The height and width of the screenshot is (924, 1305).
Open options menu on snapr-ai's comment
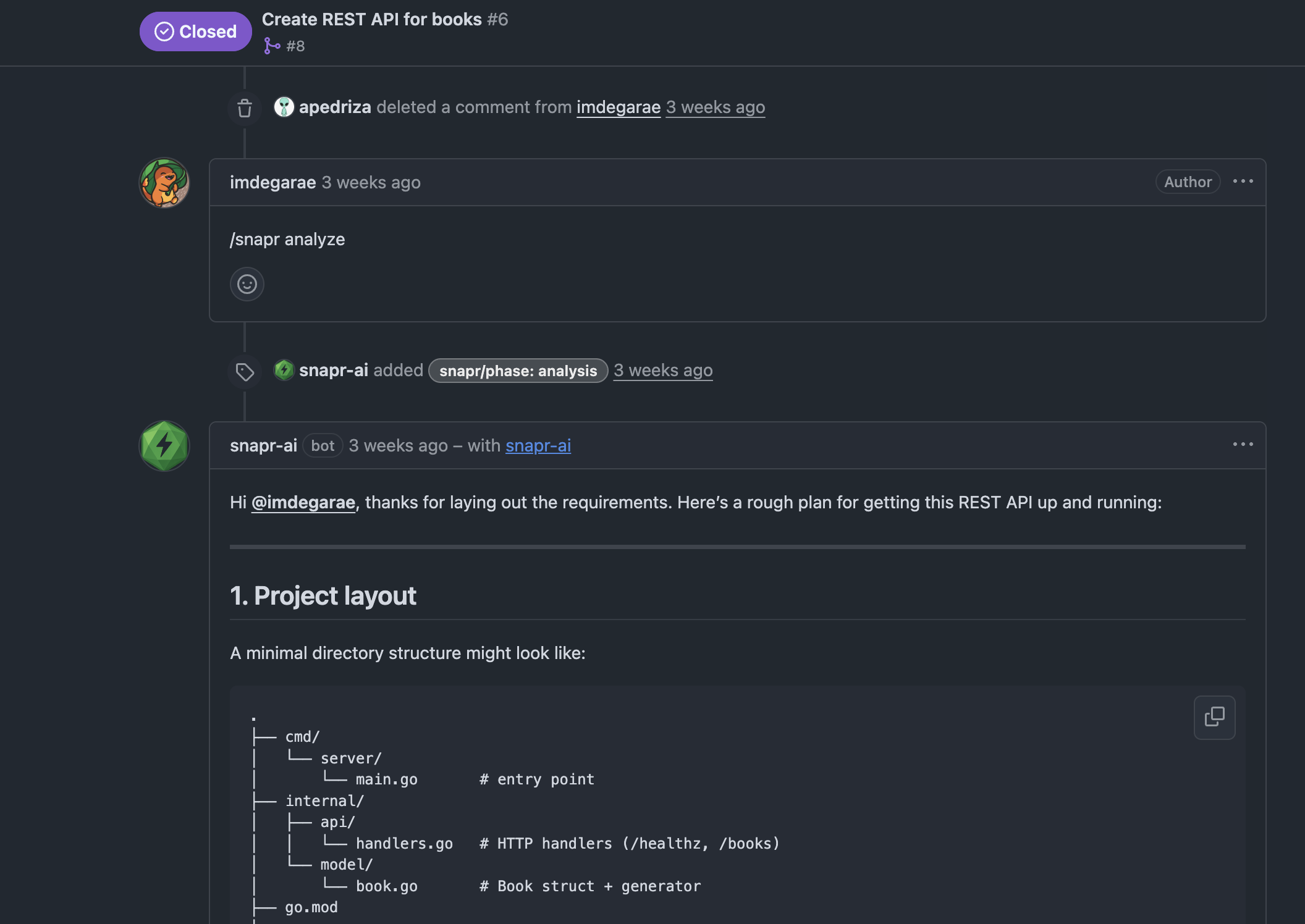[x=1243, y=445]
